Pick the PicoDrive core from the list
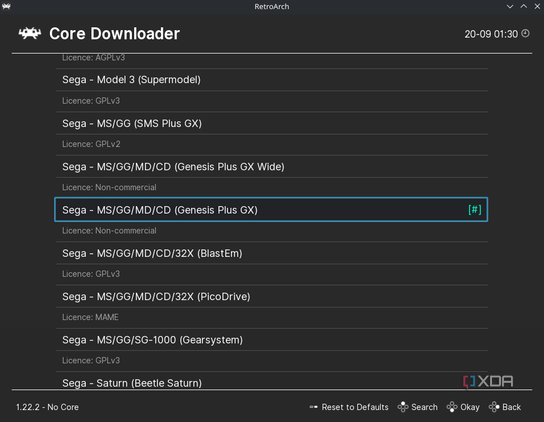This screenshot has height=422, width=544. click(272, 297)
